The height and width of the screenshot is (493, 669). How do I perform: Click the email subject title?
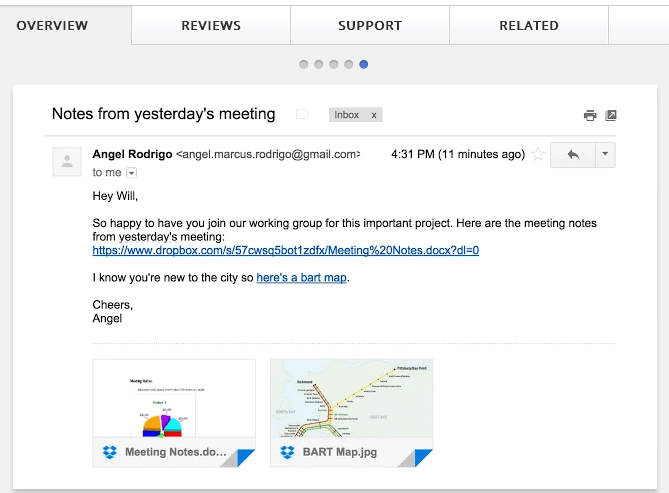163,114
